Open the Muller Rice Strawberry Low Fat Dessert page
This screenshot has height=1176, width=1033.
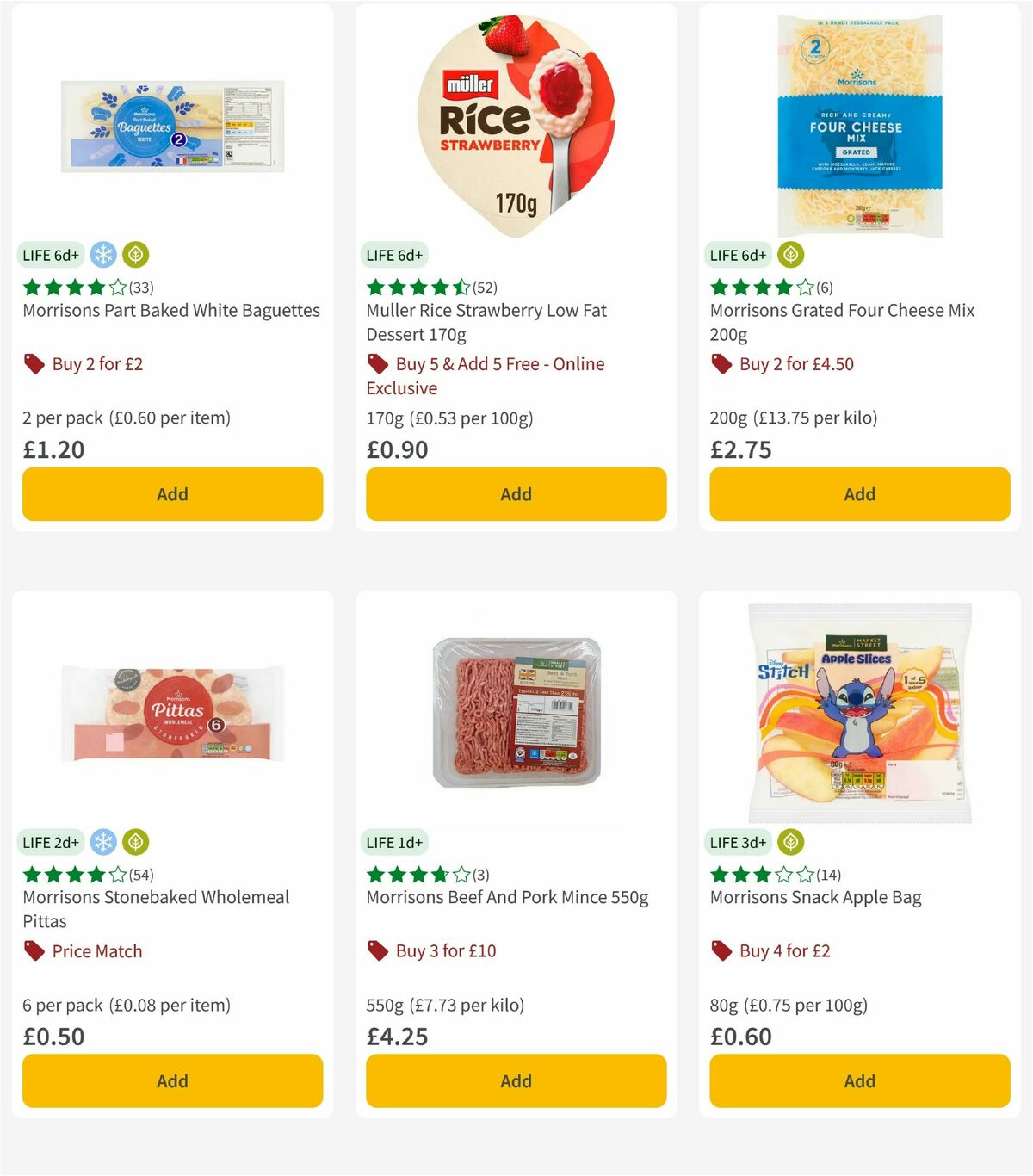click(x=486, y=322)
